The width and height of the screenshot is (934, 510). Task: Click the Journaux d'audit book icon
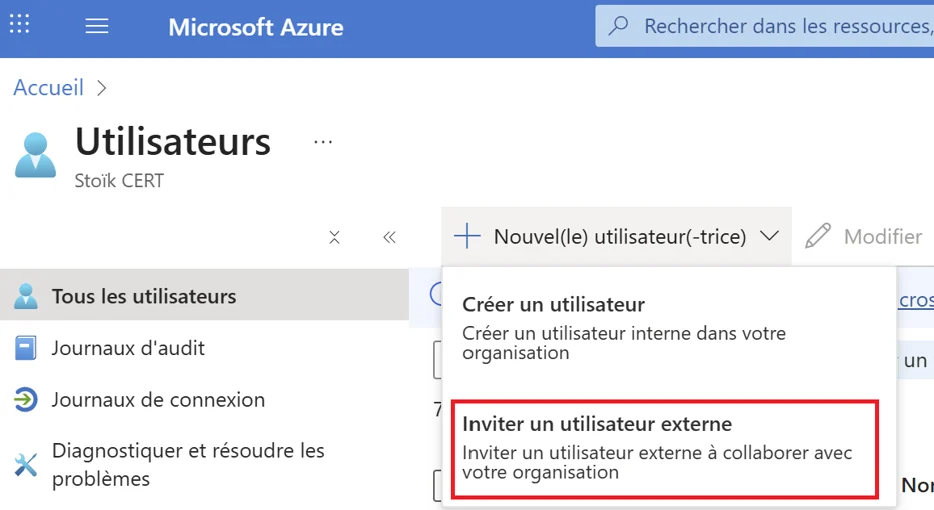point(26,348)
